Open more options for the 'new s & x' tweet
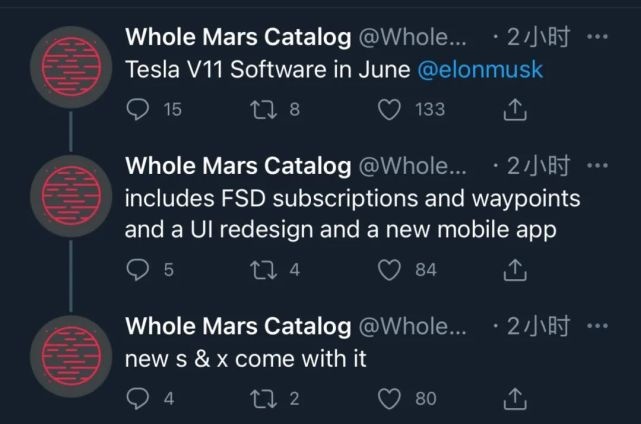This screenshot has width=641, height=424. coord(597,326)
